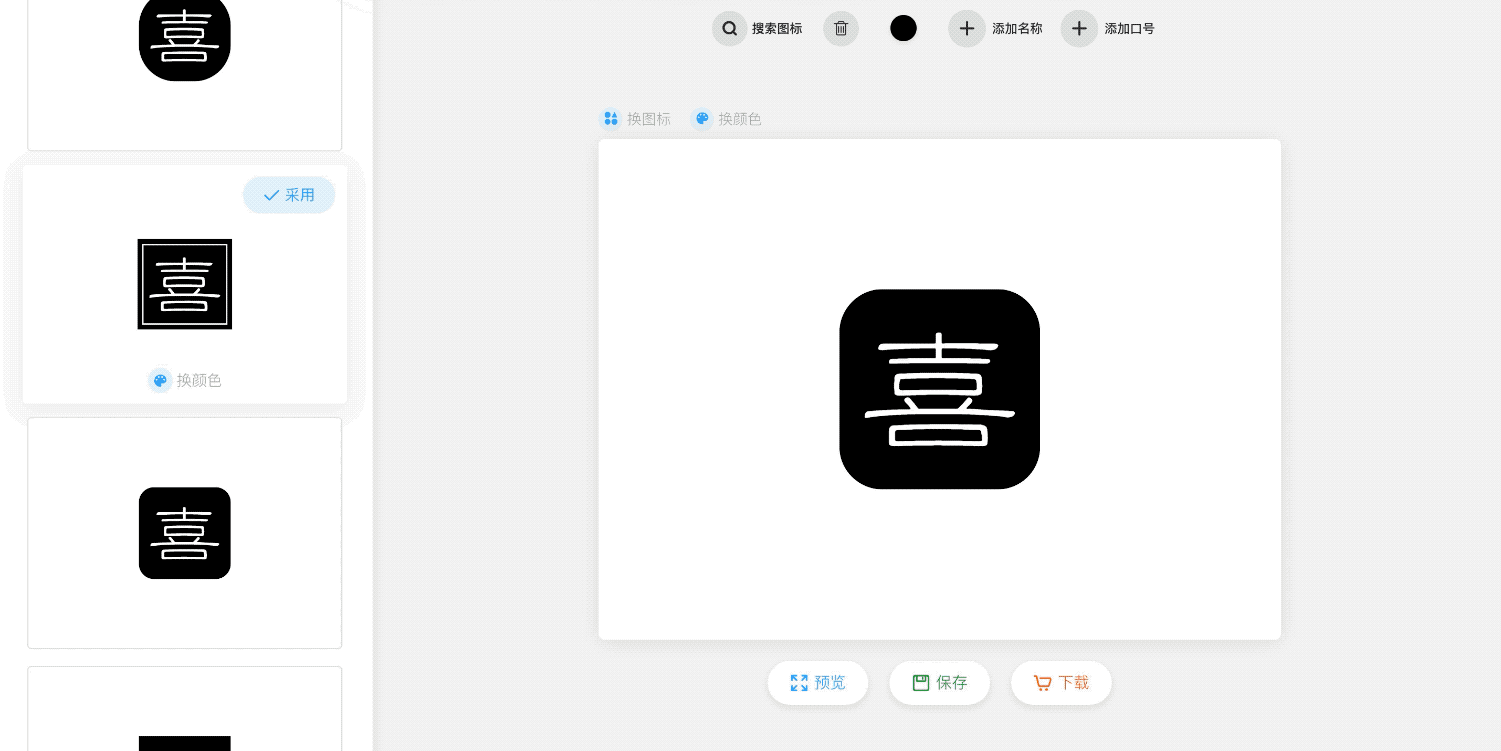Click the cart icon on 下载 button
The image size is (1501, 751).
point(1043,683)
